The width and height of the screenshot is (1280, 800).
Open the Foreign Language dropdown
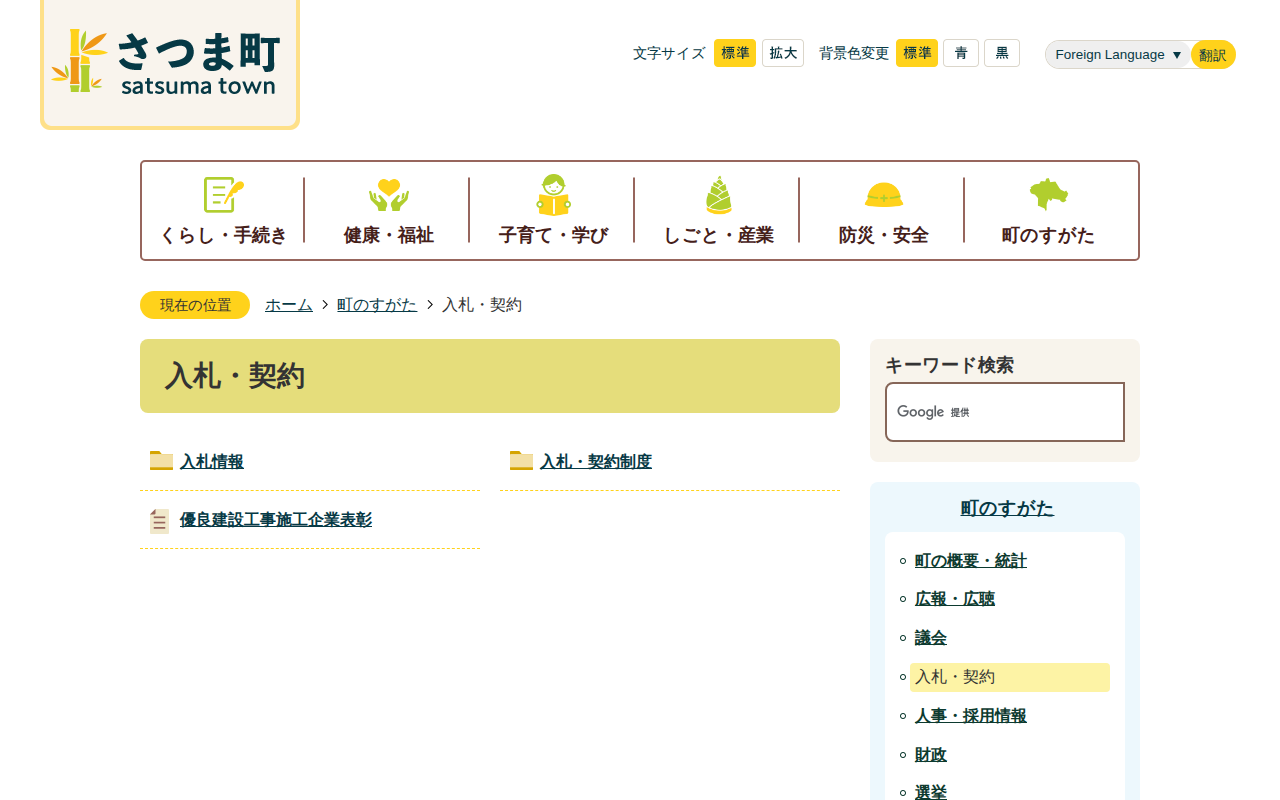[1118, 55]
